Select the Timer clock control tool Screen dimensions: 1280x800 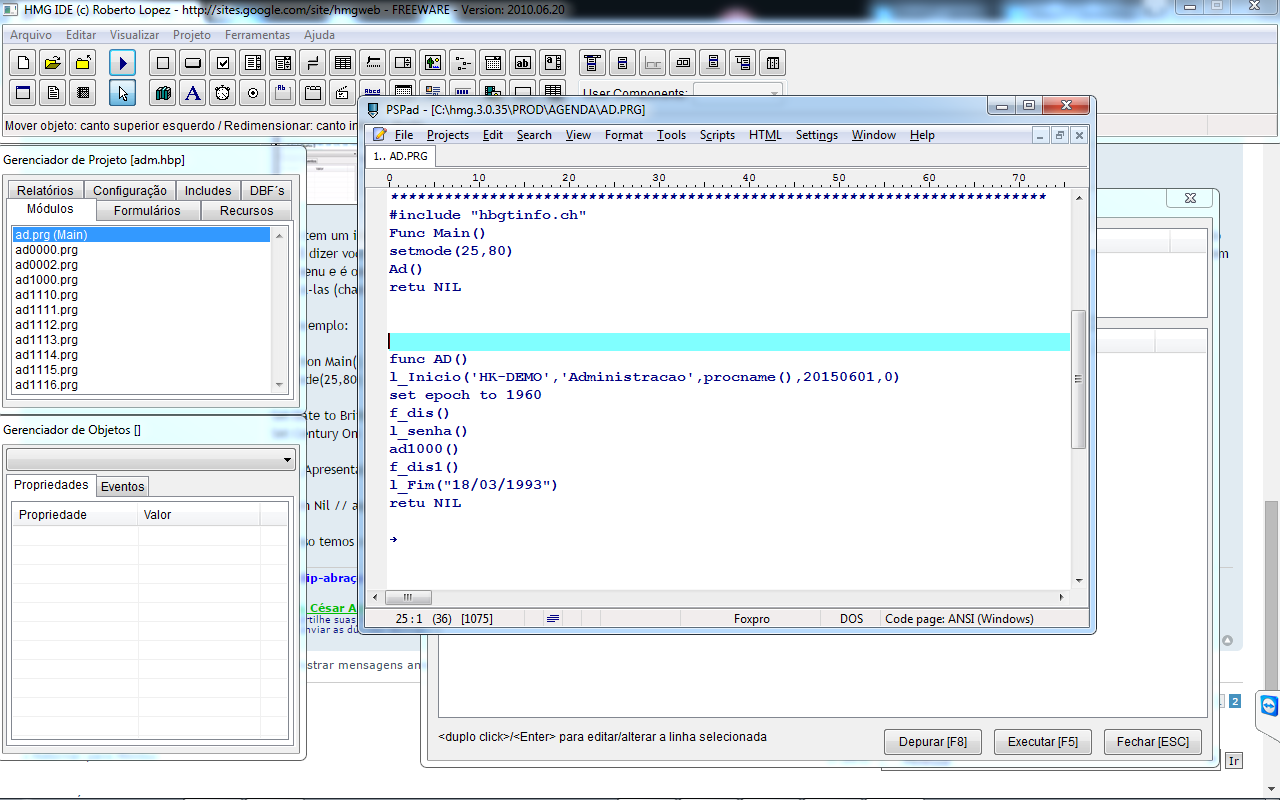coord(223,93)
